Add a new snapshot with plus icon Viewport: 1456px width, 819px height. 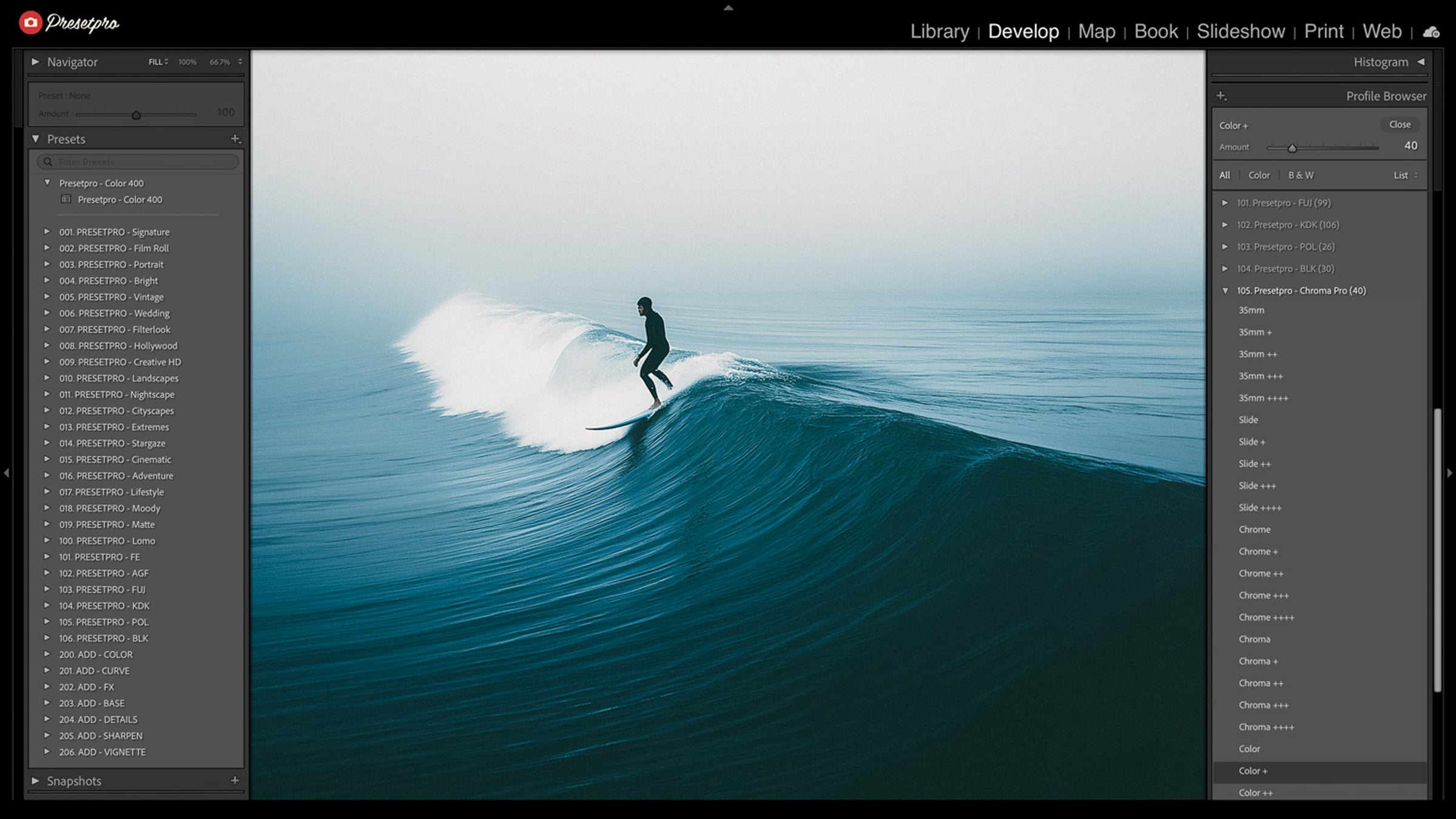(235, 780)
